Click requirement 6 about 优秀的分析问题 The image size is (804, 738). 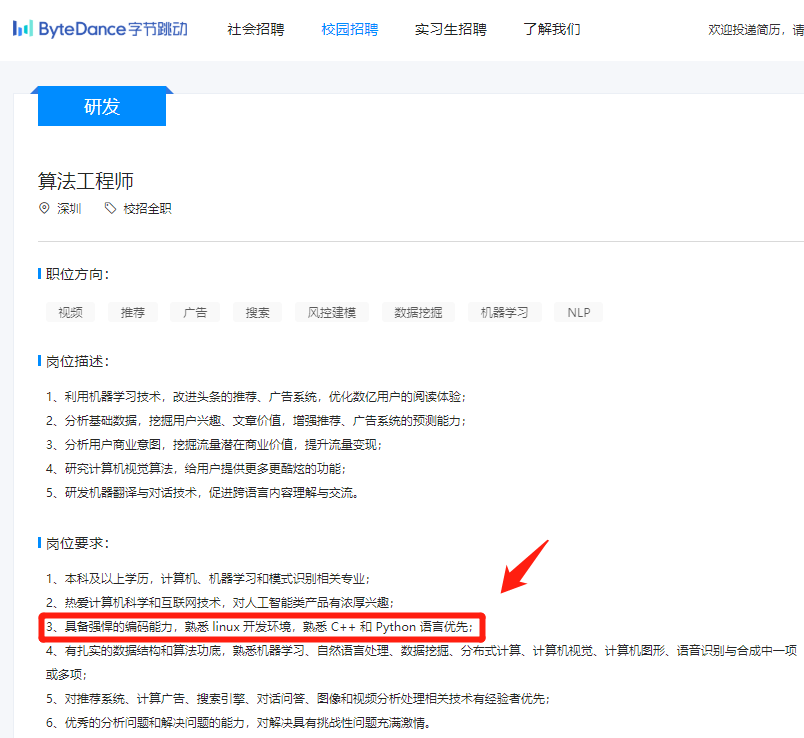pyautogui.click(x=238, y=723)
